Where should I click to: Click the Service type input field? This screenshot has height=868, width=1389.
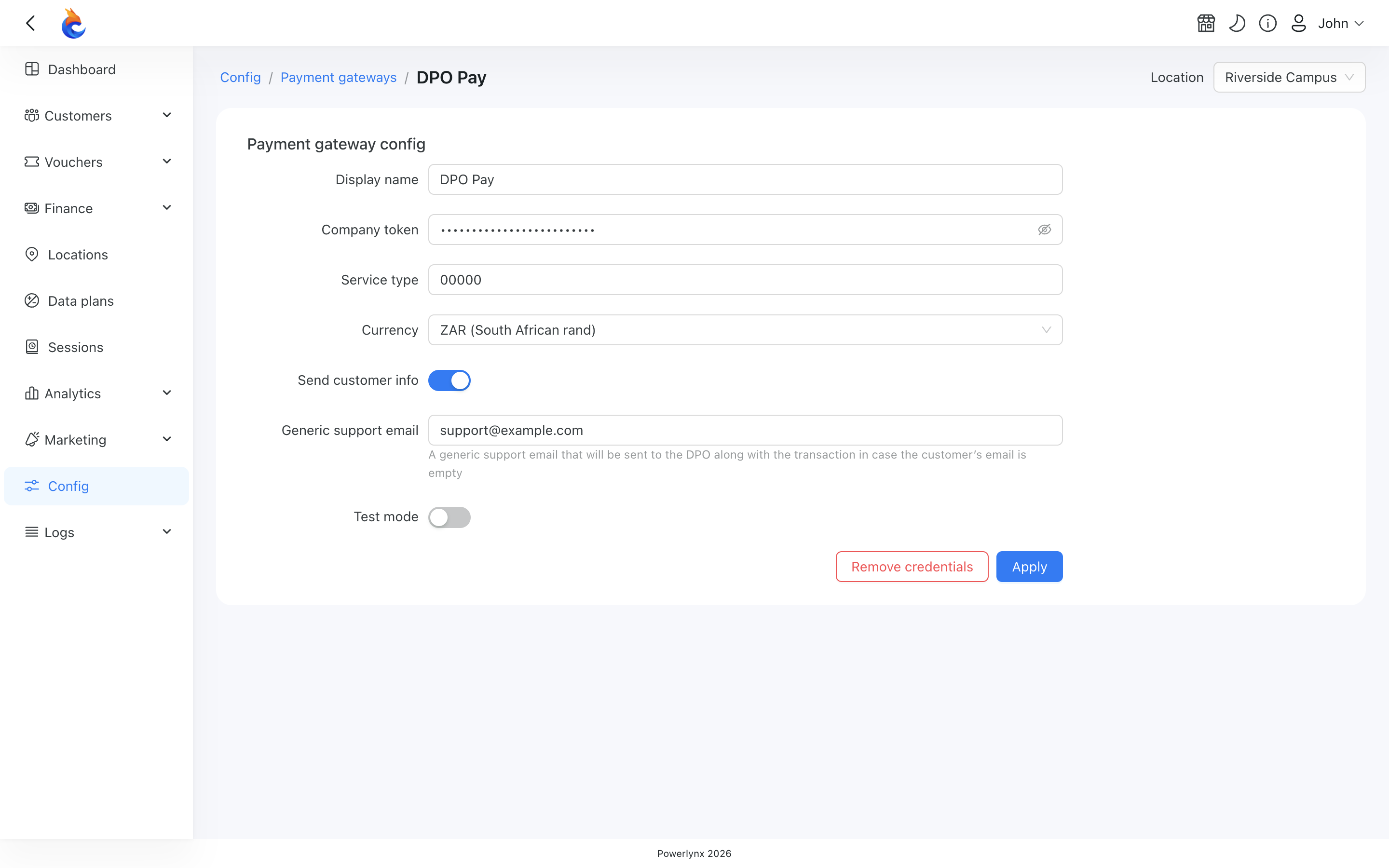(x=745, y=280)
